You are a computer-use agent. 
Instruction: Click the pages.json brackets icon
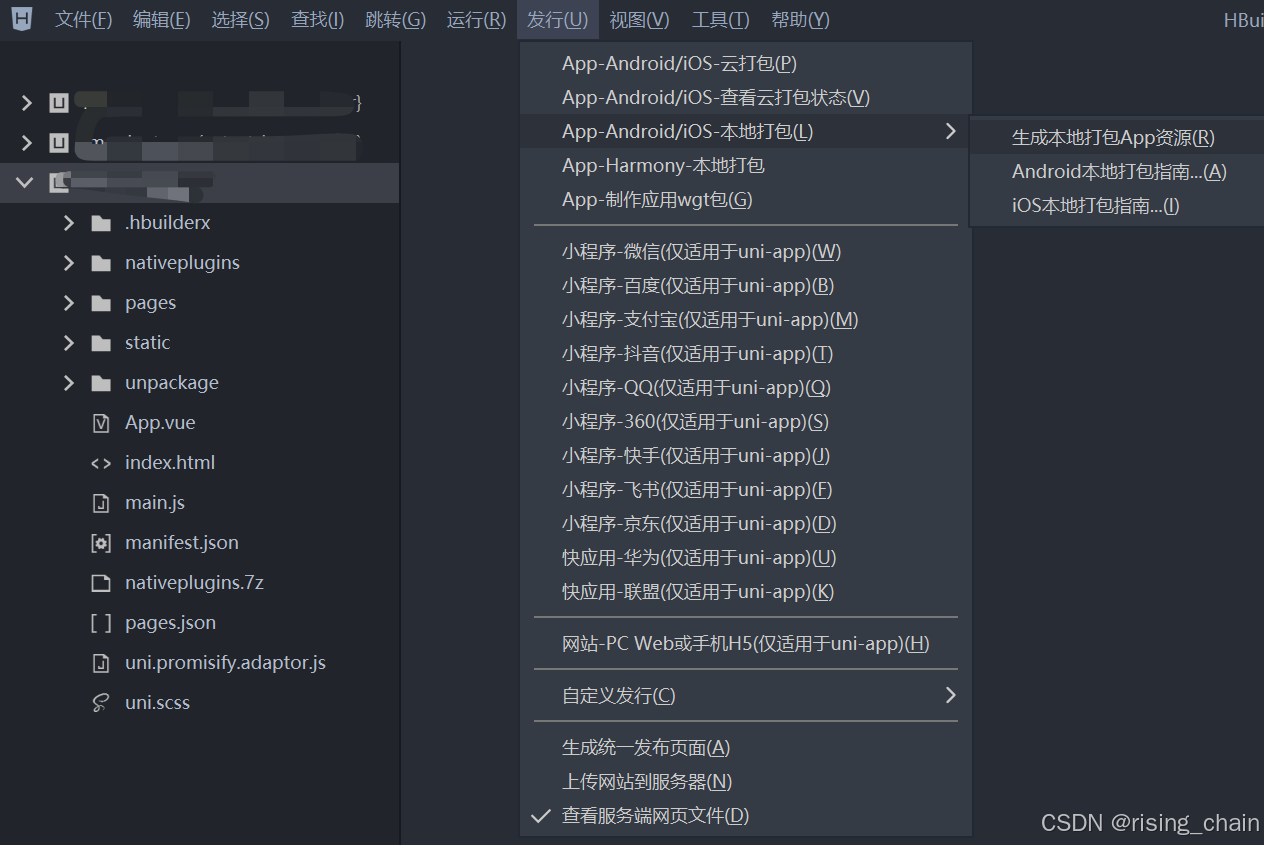101,623
